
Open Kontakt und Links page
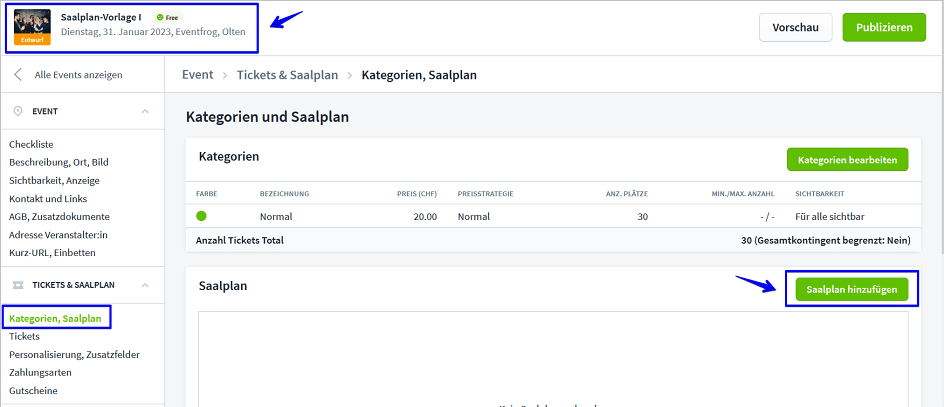(47, 199)
